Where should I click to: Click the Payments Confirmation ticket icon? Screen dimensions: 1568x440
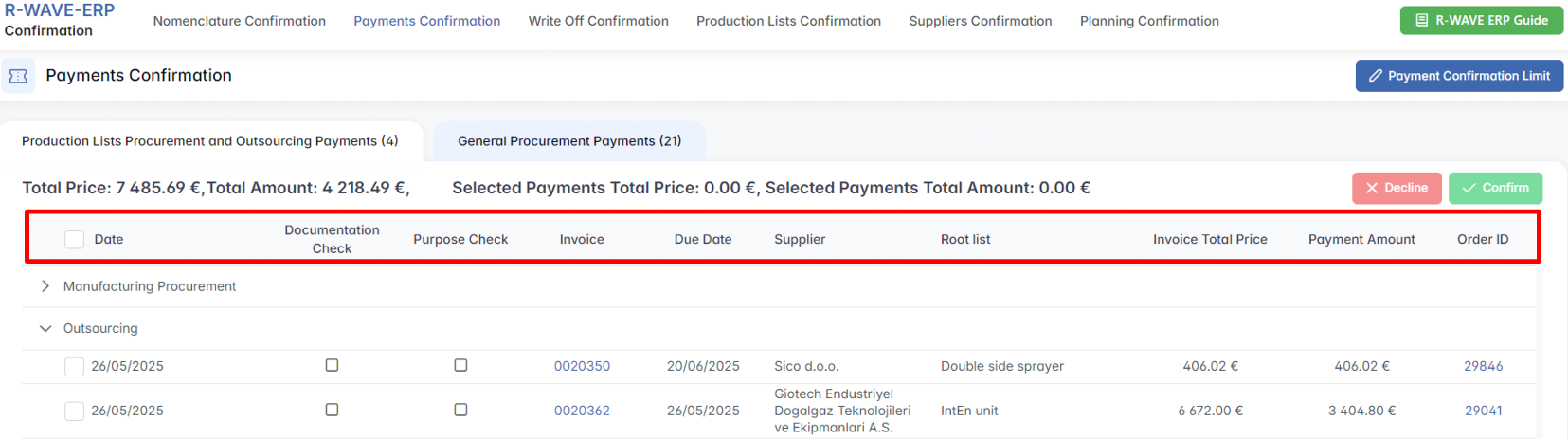click(18, 76)
